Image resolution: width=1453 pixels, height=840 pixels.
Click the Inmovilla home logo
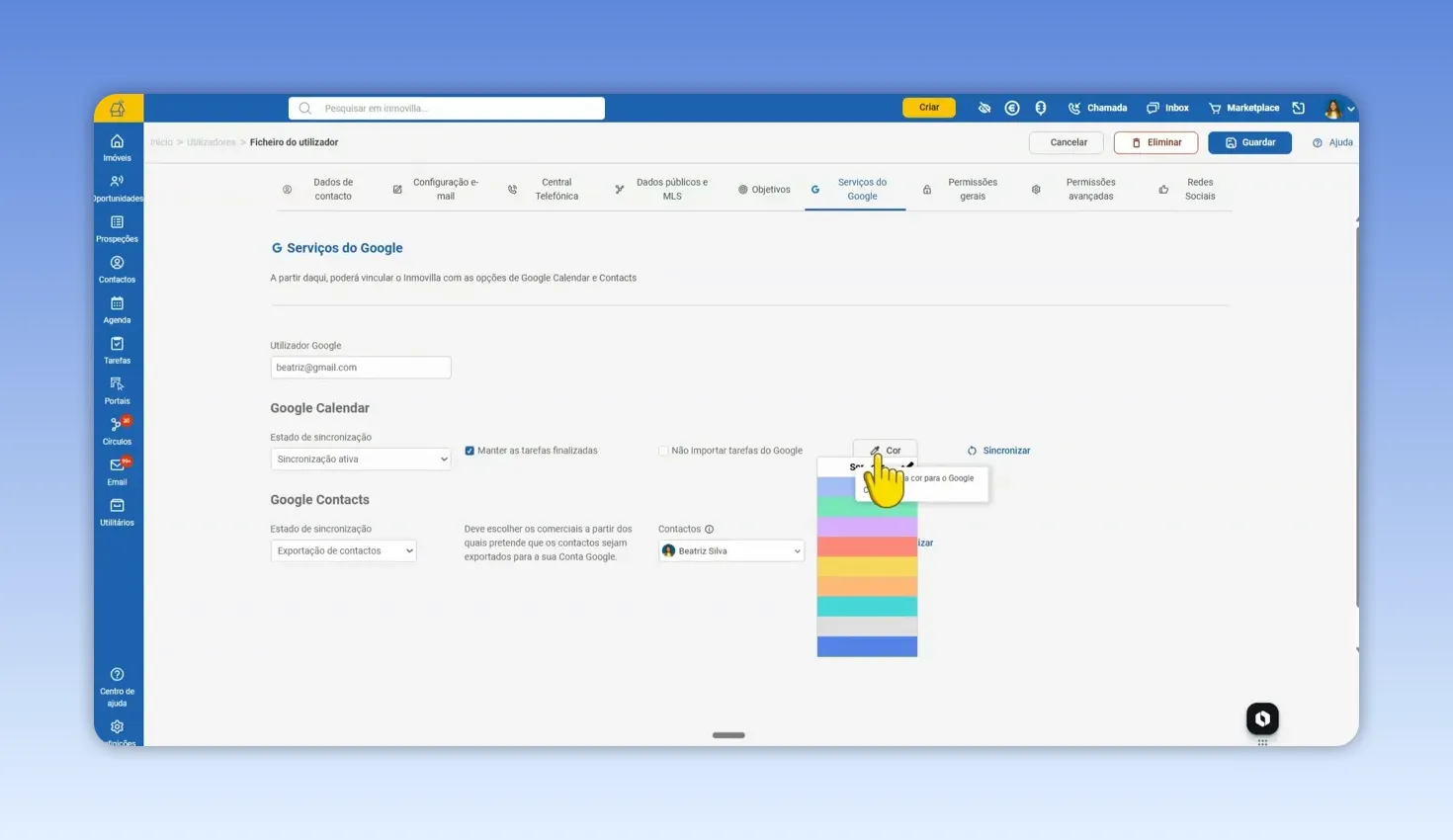(x=118, y=108)
